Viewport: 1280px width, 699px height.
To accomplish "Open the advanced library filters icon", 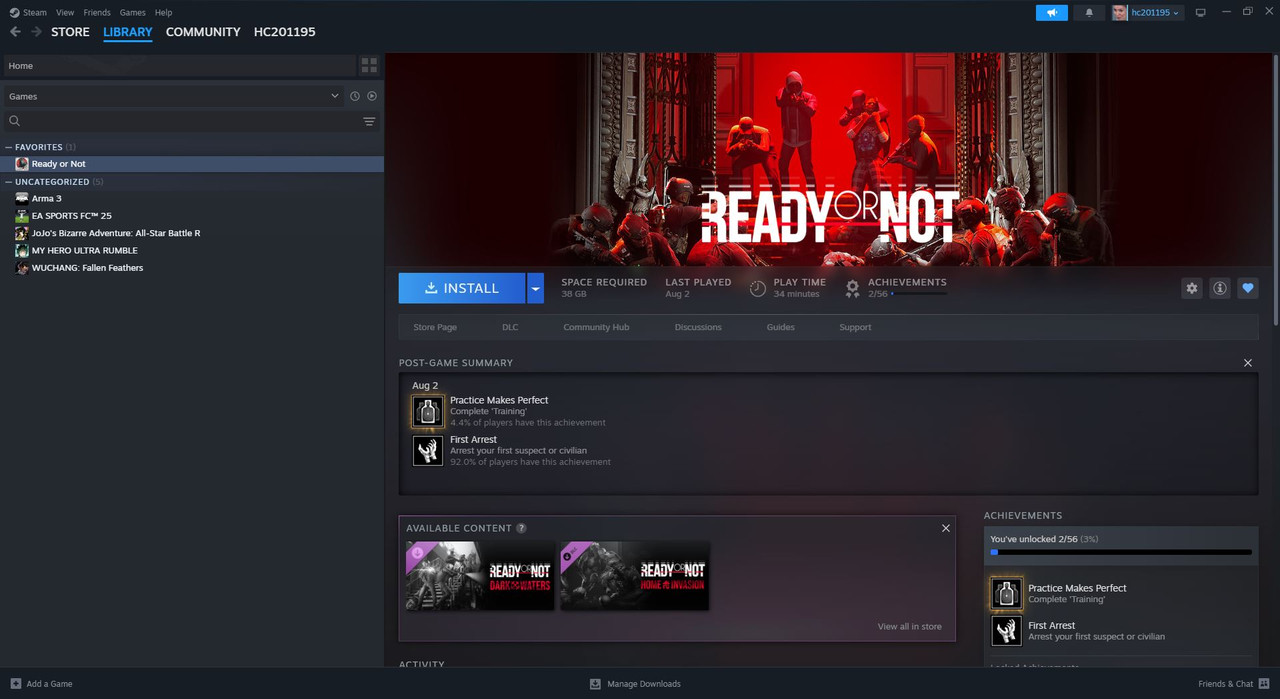I will (369, 121).
